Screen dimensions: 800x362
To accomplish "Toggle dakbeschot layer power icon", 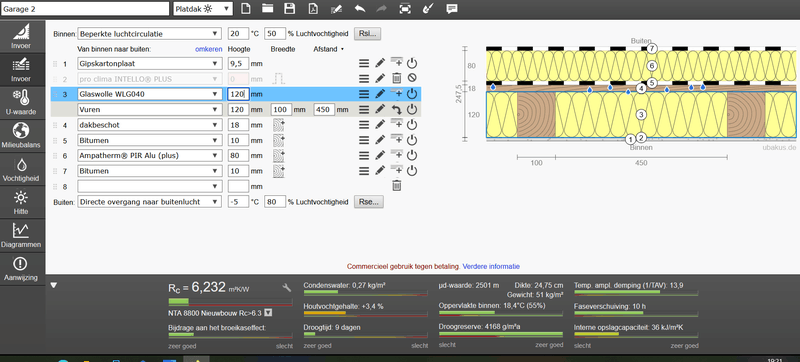I will [412, 125].
